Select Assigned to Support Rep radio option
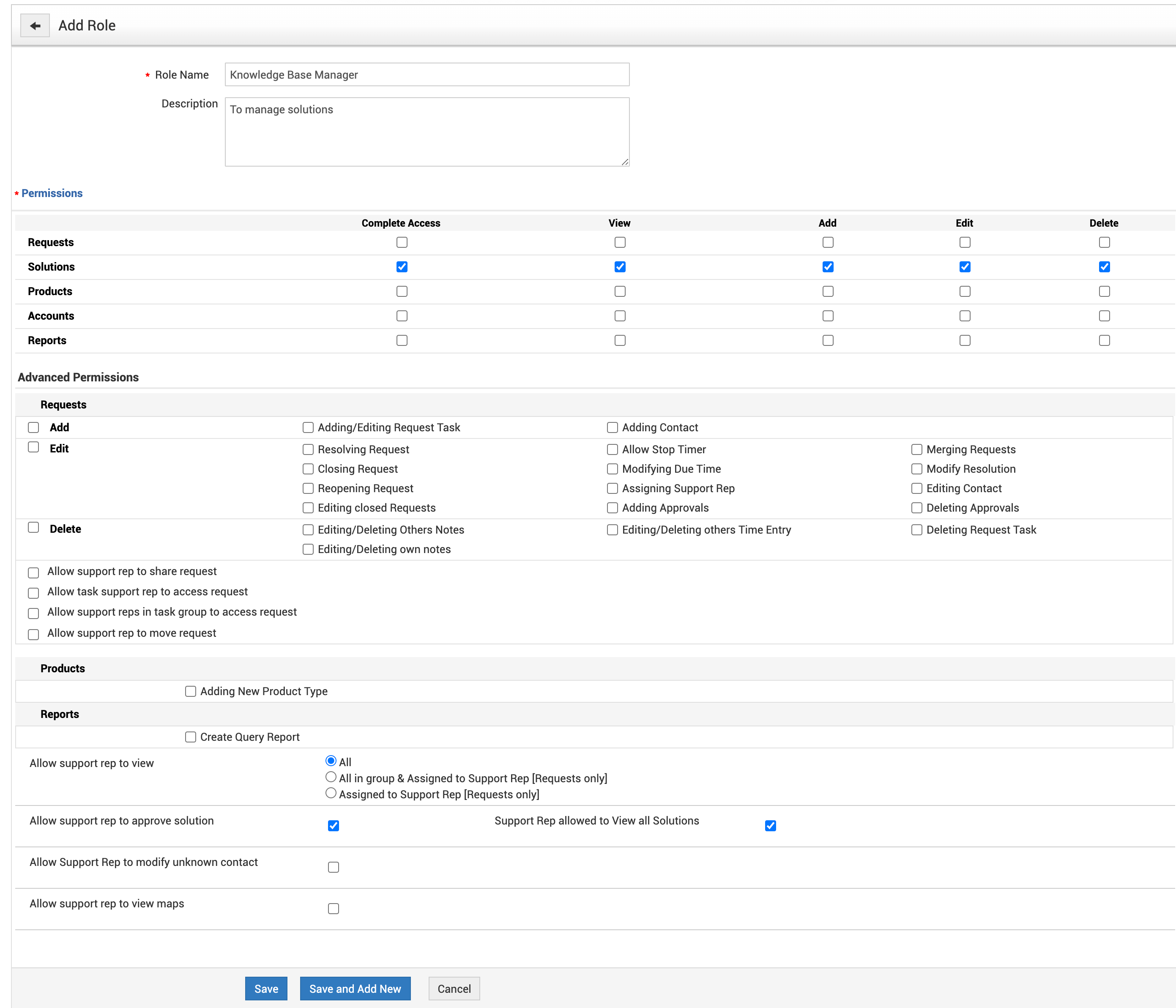The height and width of the screenshot is (1008, 1176). (331, 794)
